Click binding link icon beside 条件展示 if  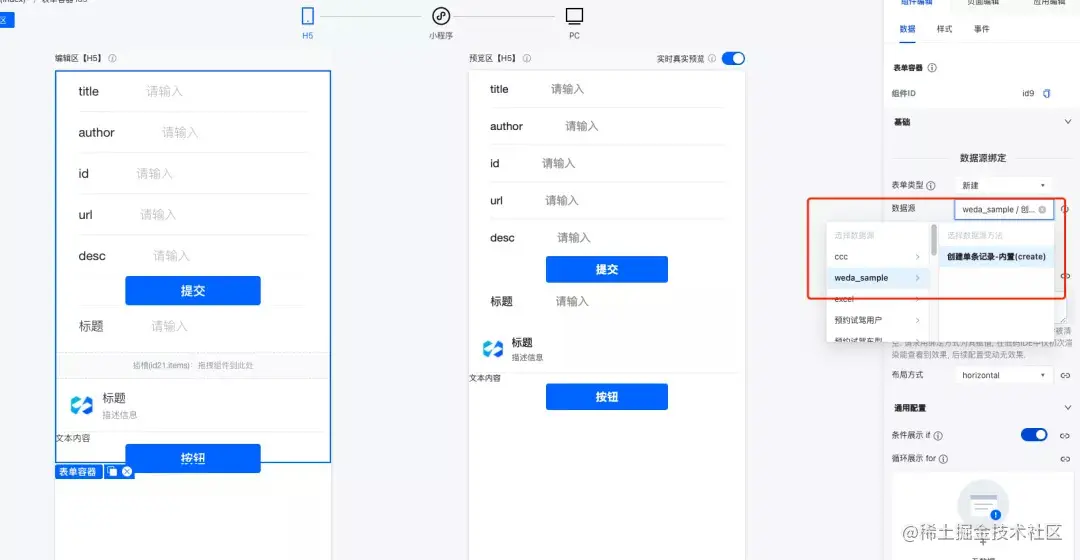1065,435
